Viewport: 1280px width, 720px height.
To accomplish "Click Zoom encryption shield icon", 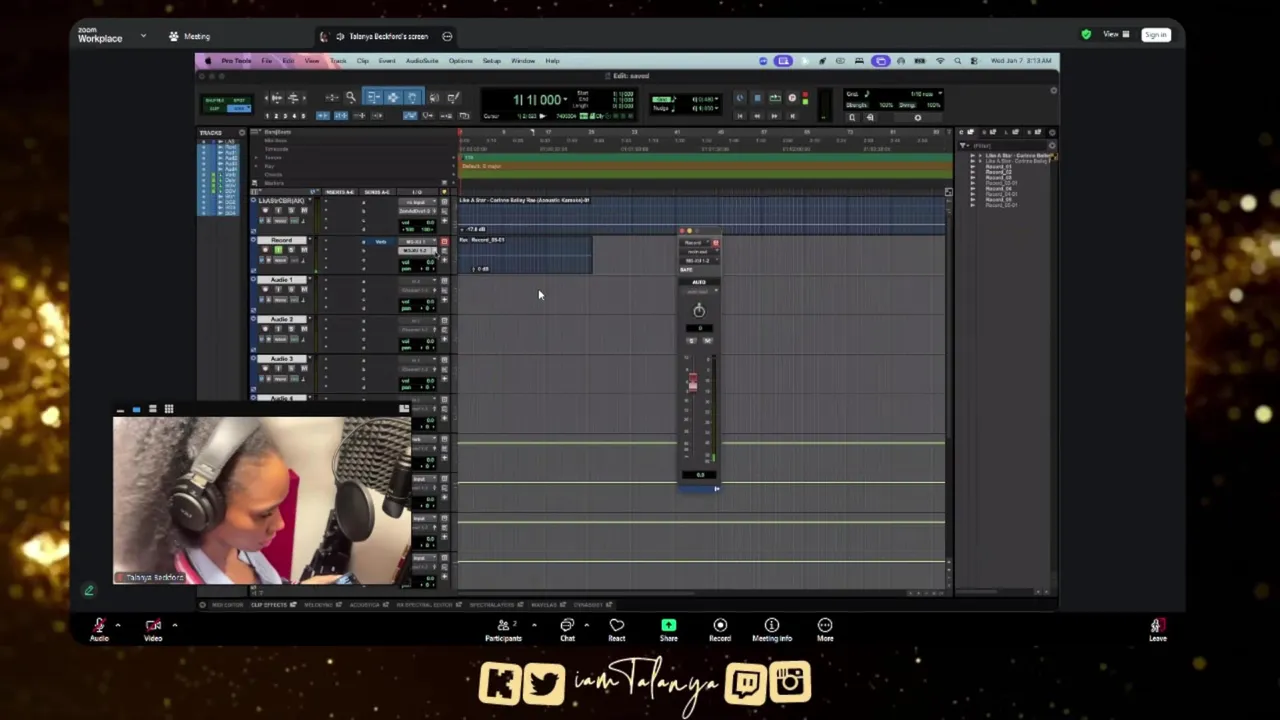I will (1086, 35).
